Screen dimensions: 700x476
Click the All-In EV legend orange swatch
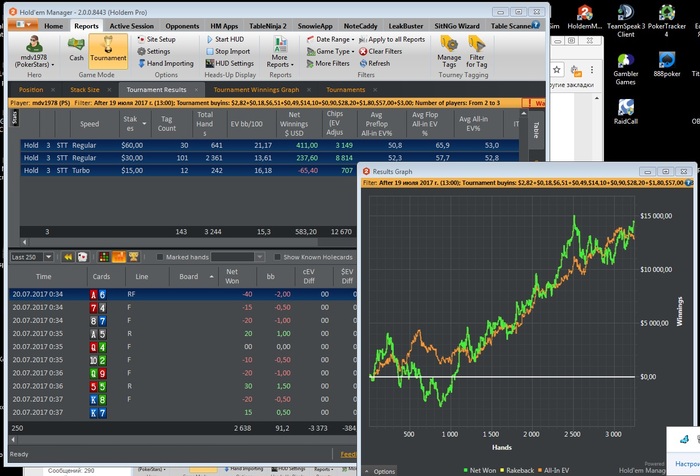pos(540,470)
